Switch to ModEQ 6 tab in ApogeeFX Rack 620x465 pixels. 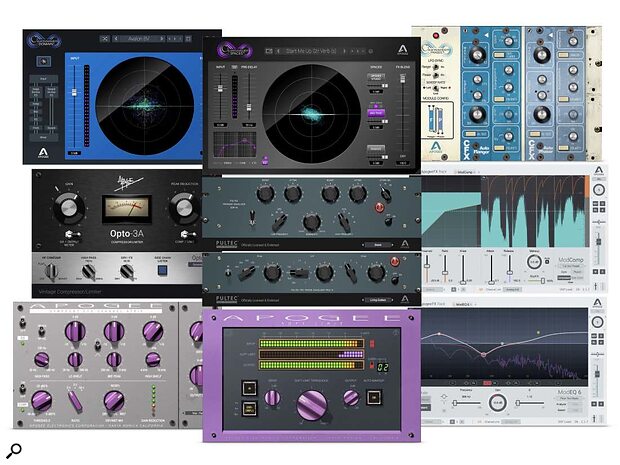(x=464, y=304)
